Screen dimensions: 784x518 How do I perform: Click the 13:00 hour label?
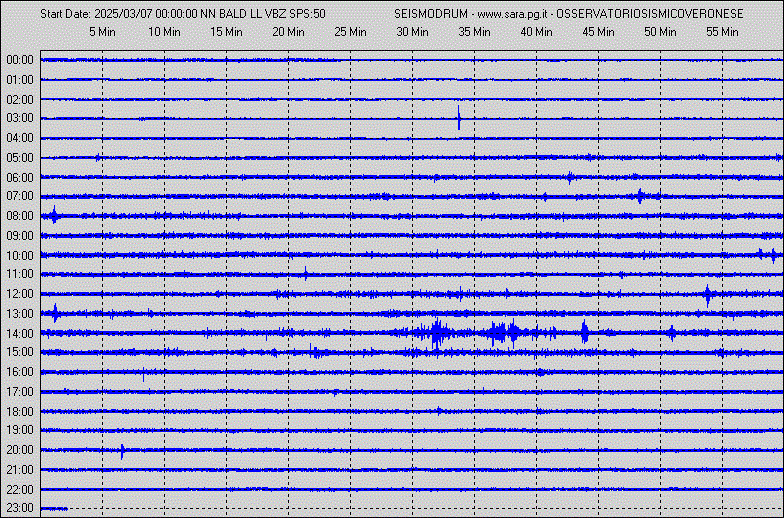(x=20, y=314)
